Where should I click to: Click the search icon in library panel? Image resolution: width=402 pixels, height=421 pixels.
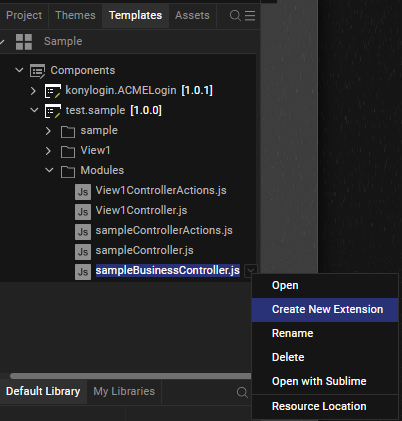coord(242,392)
